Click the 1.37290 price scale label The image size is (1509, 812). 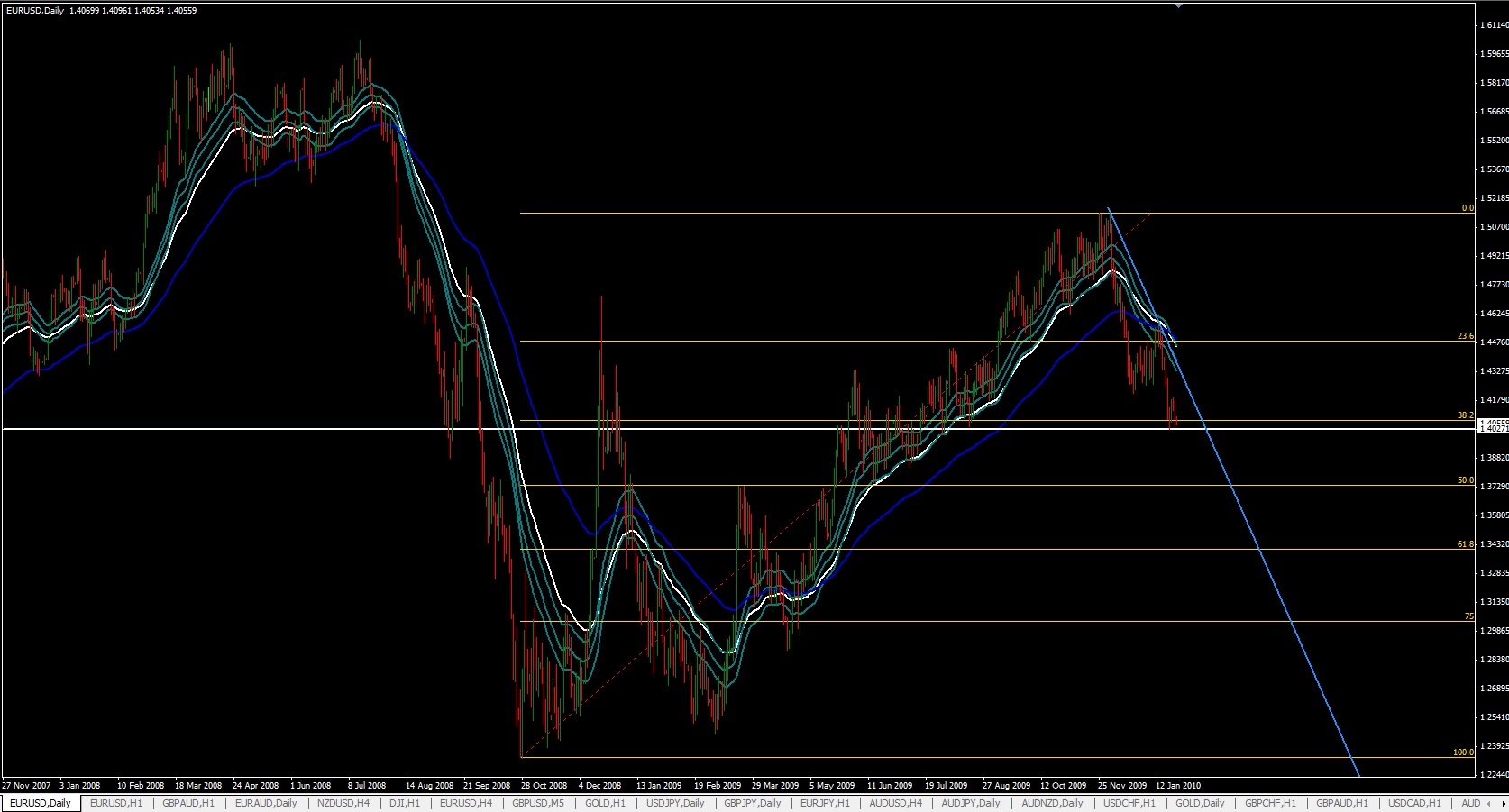click(1494, 487)
